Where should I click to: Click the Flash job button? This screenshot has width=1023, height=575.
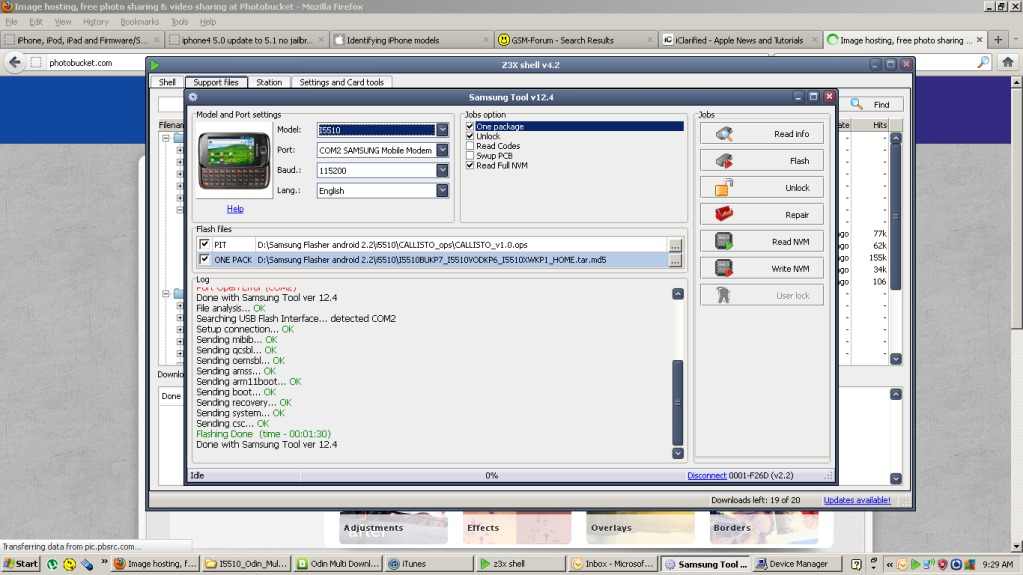(761, 161)
